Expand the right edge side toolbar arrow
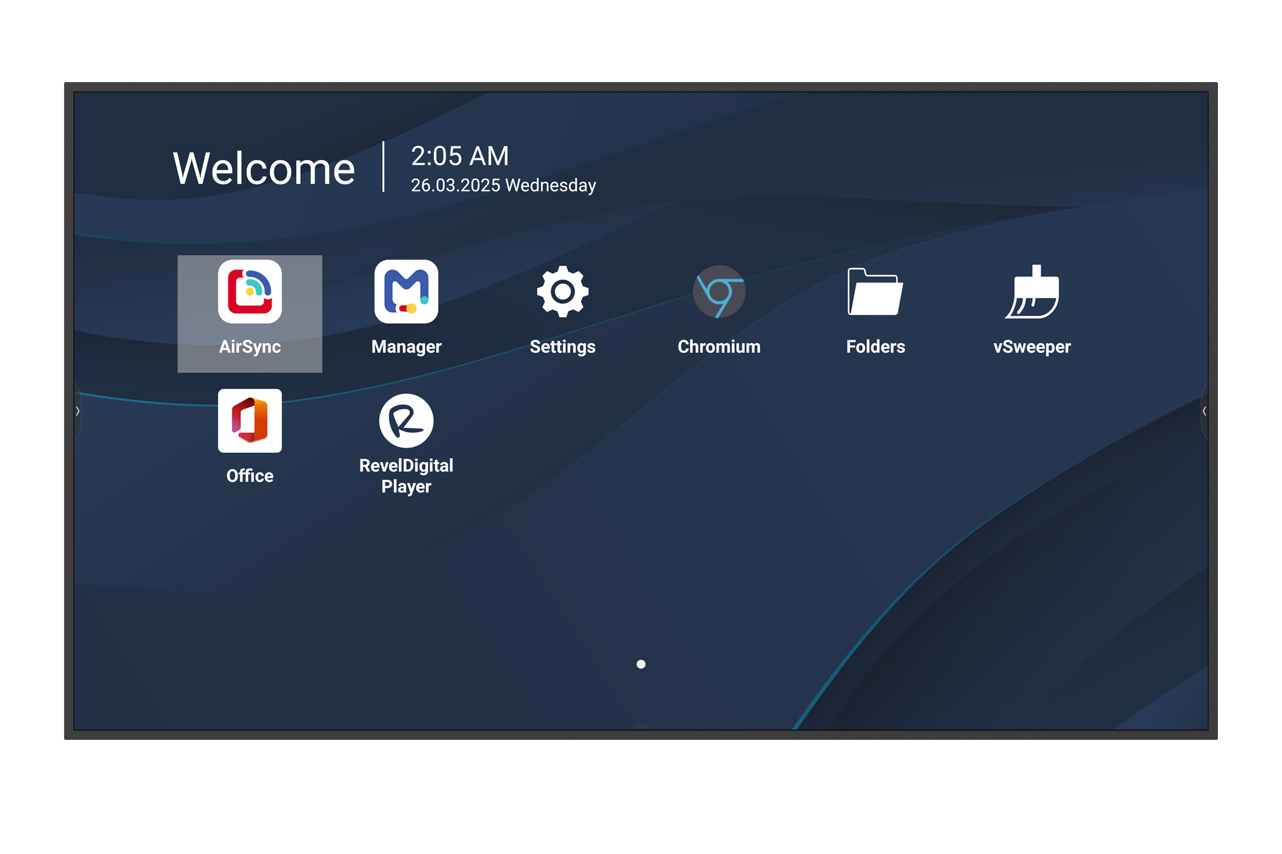1282x854 pixels. point(1204,411)
